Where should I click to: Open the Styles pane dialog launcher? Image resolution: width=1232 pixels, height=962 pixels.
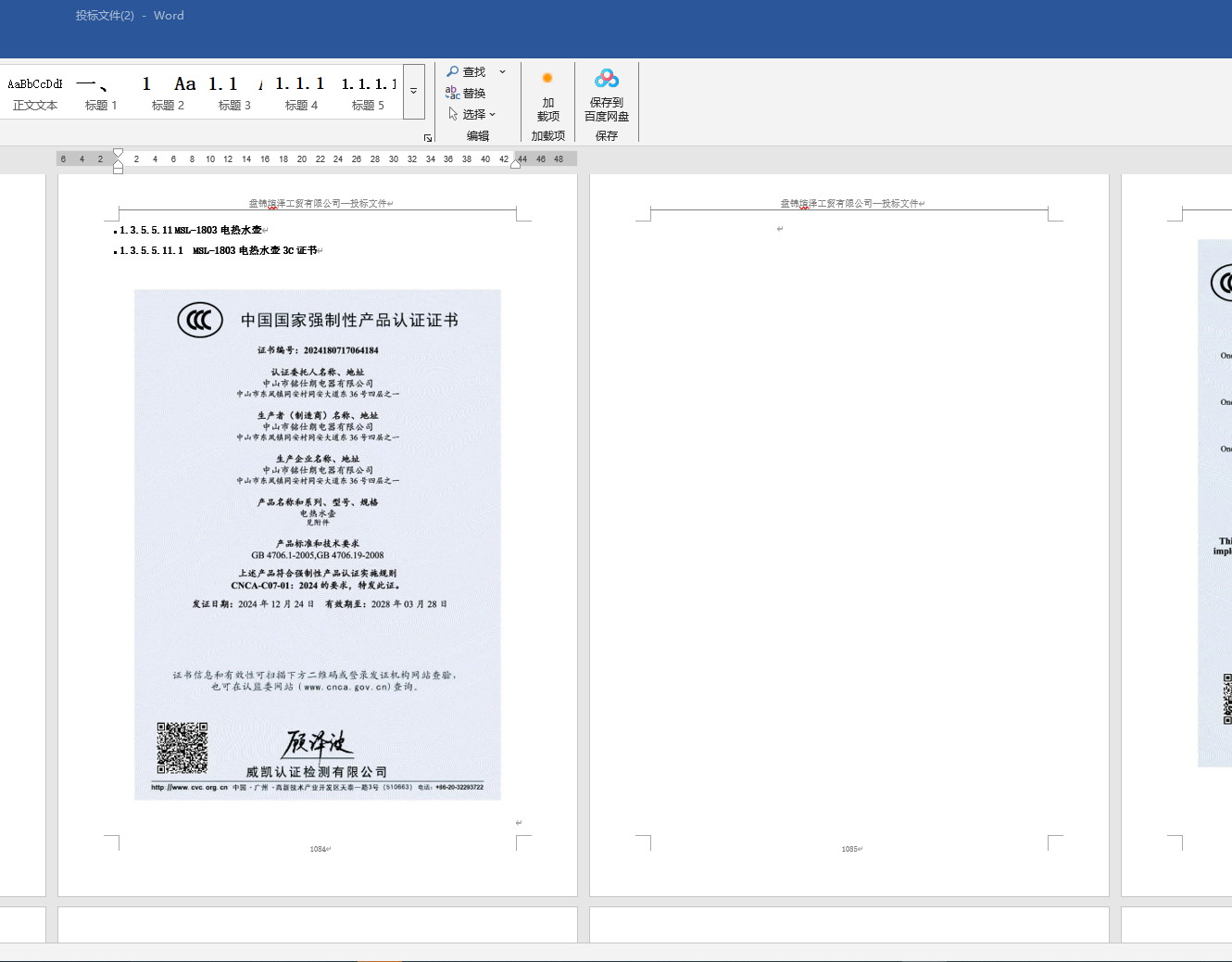[x=428, y=138]
